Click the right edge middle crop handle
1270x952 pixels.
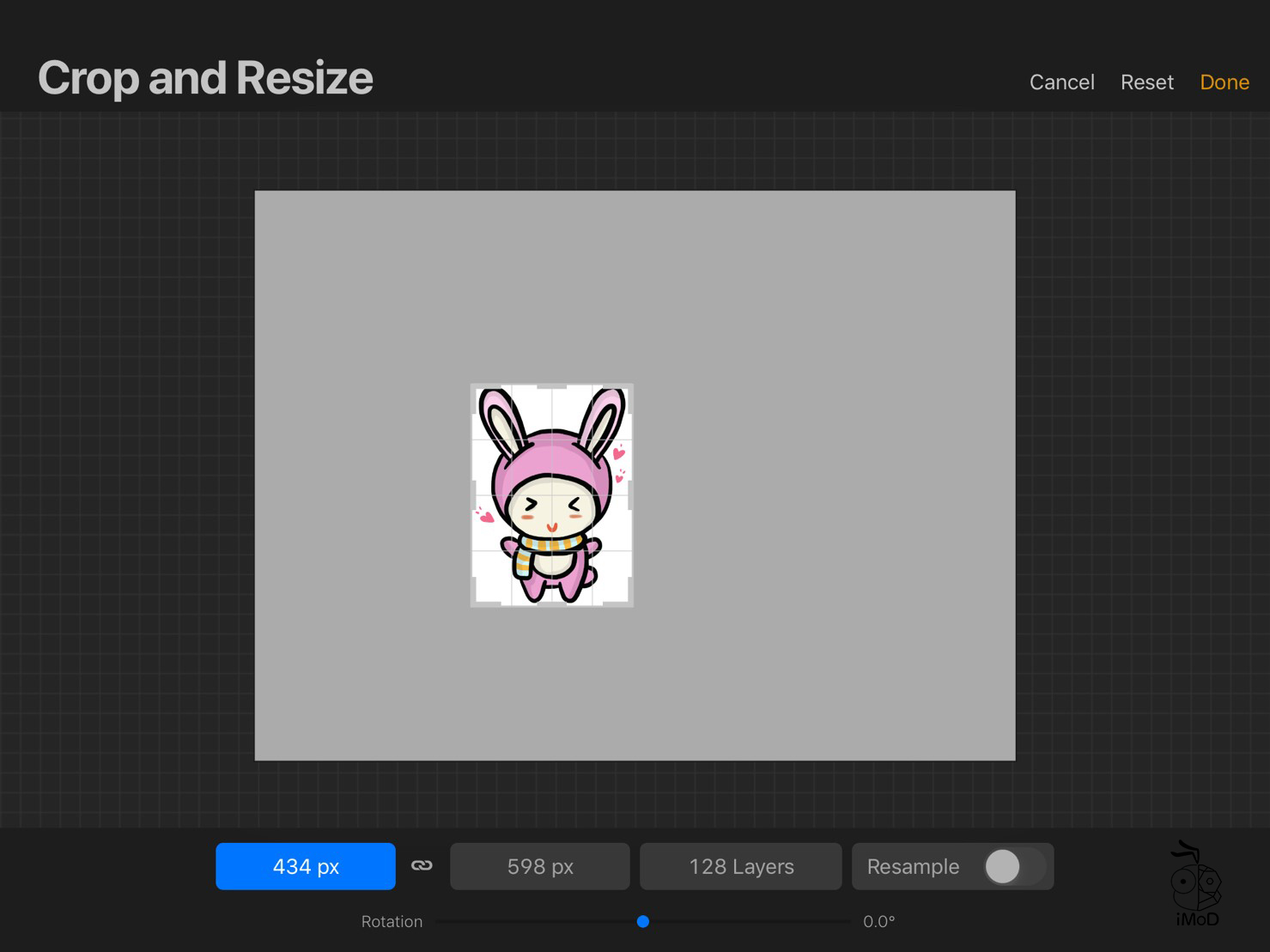632,495
